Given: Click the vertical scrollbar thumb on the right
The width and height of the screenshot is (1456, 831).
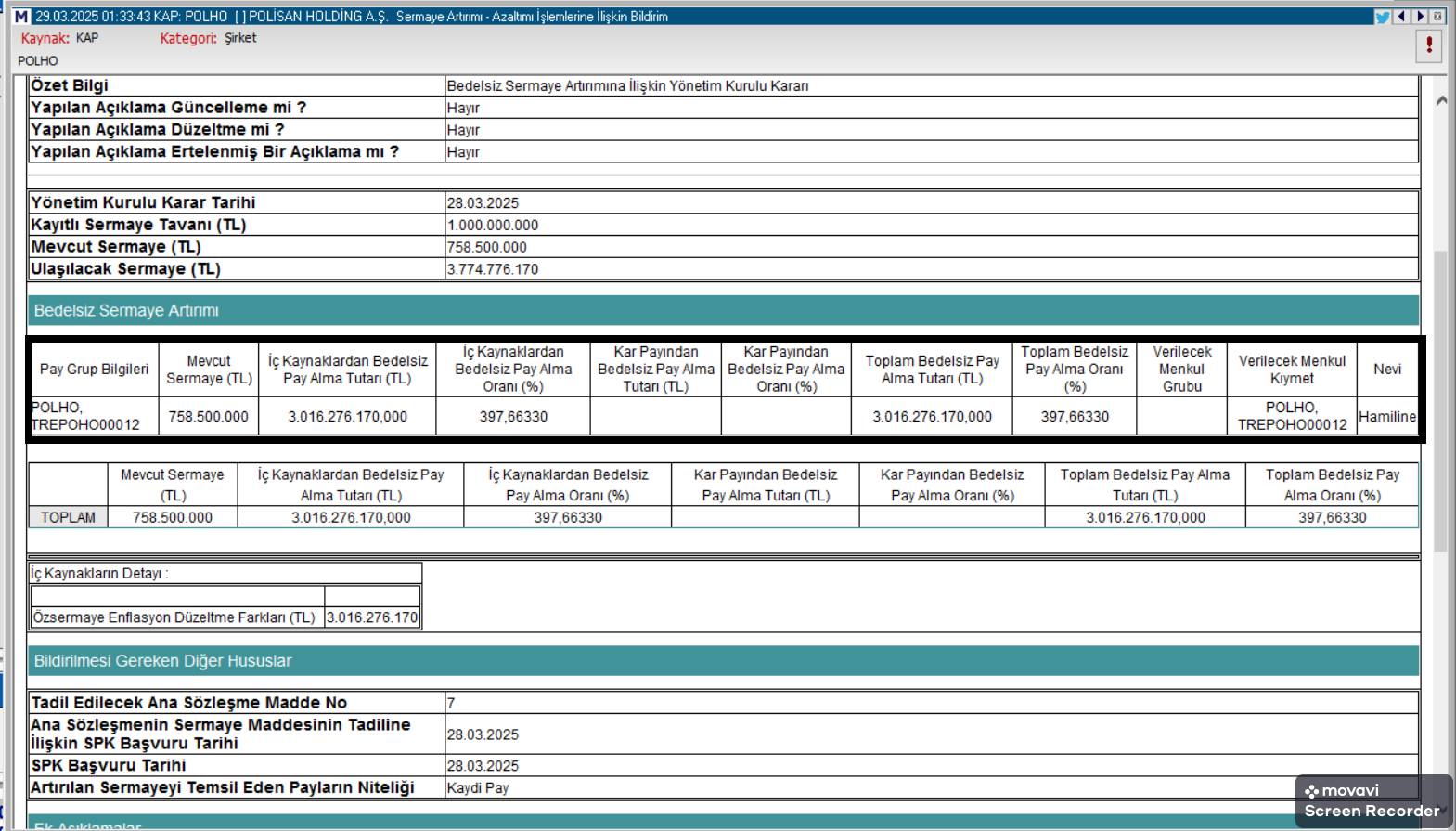Looking at the screenshot, I should click(x=1441, y=399).
